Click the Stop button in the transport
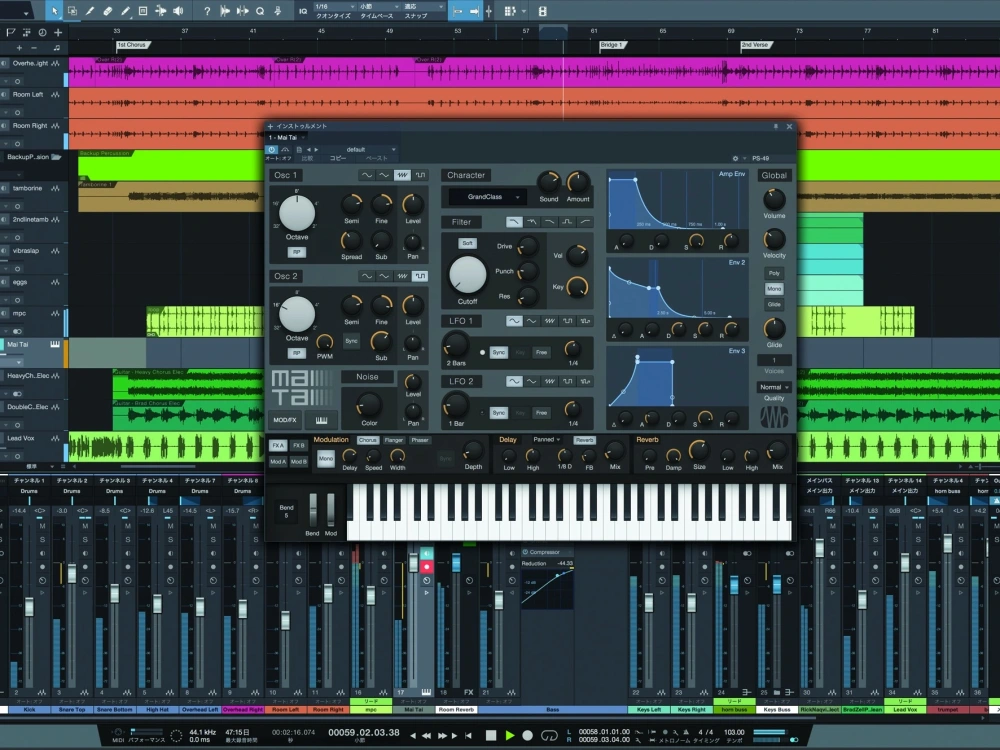This screenshot has width=1000, height=750. (x=490, y=735)
